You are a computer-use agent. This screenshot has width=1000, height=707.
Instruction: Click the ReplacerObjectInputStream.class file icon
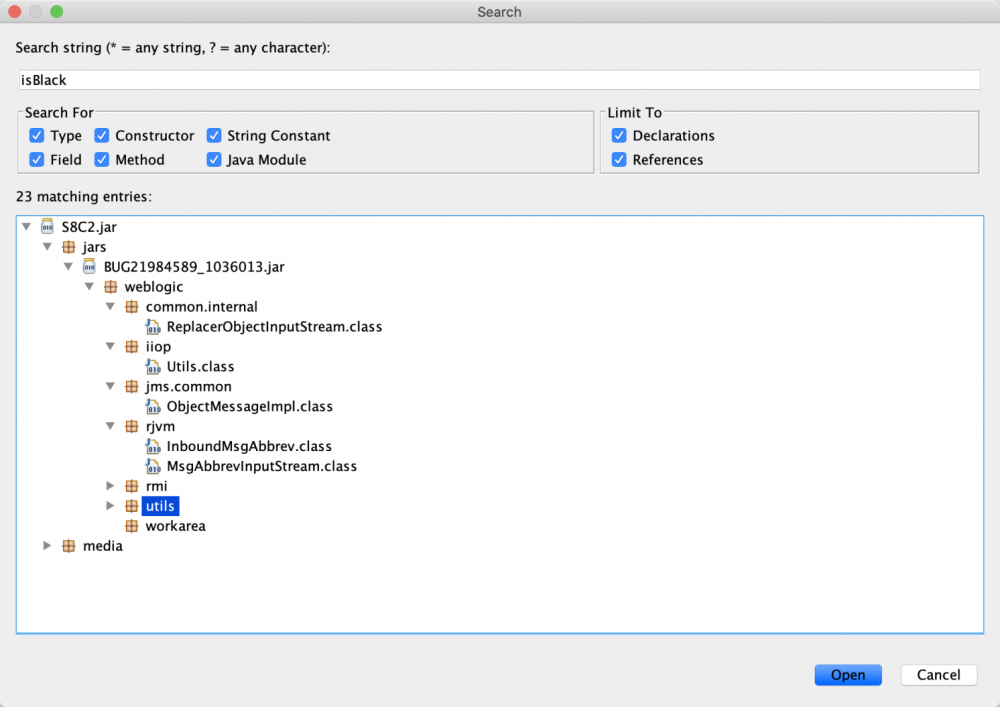(x=153, y=326)
